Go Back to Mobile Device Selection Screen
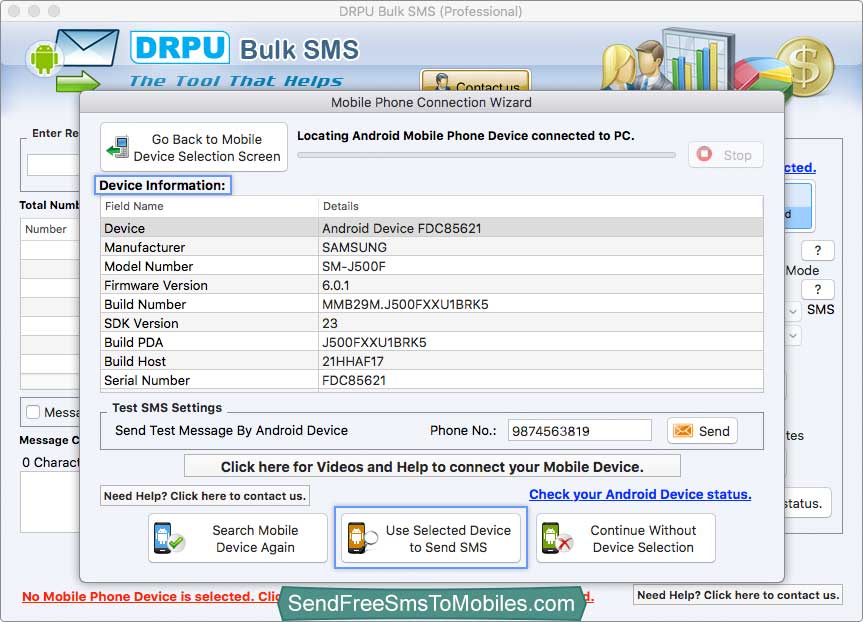This screenshot has height=622, width=863. click(x=194, y=147)
